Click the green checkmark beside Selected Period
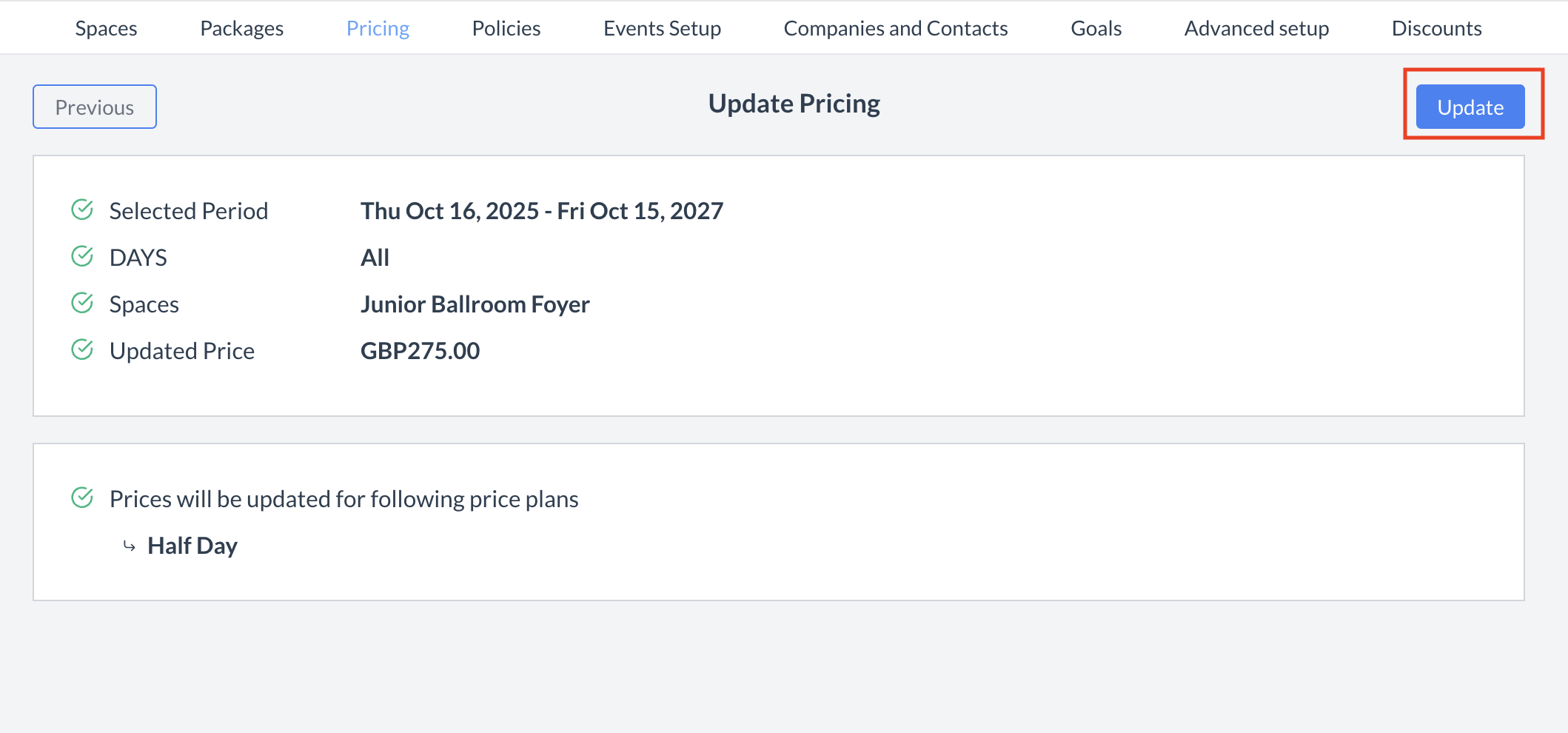 [83, 210]
